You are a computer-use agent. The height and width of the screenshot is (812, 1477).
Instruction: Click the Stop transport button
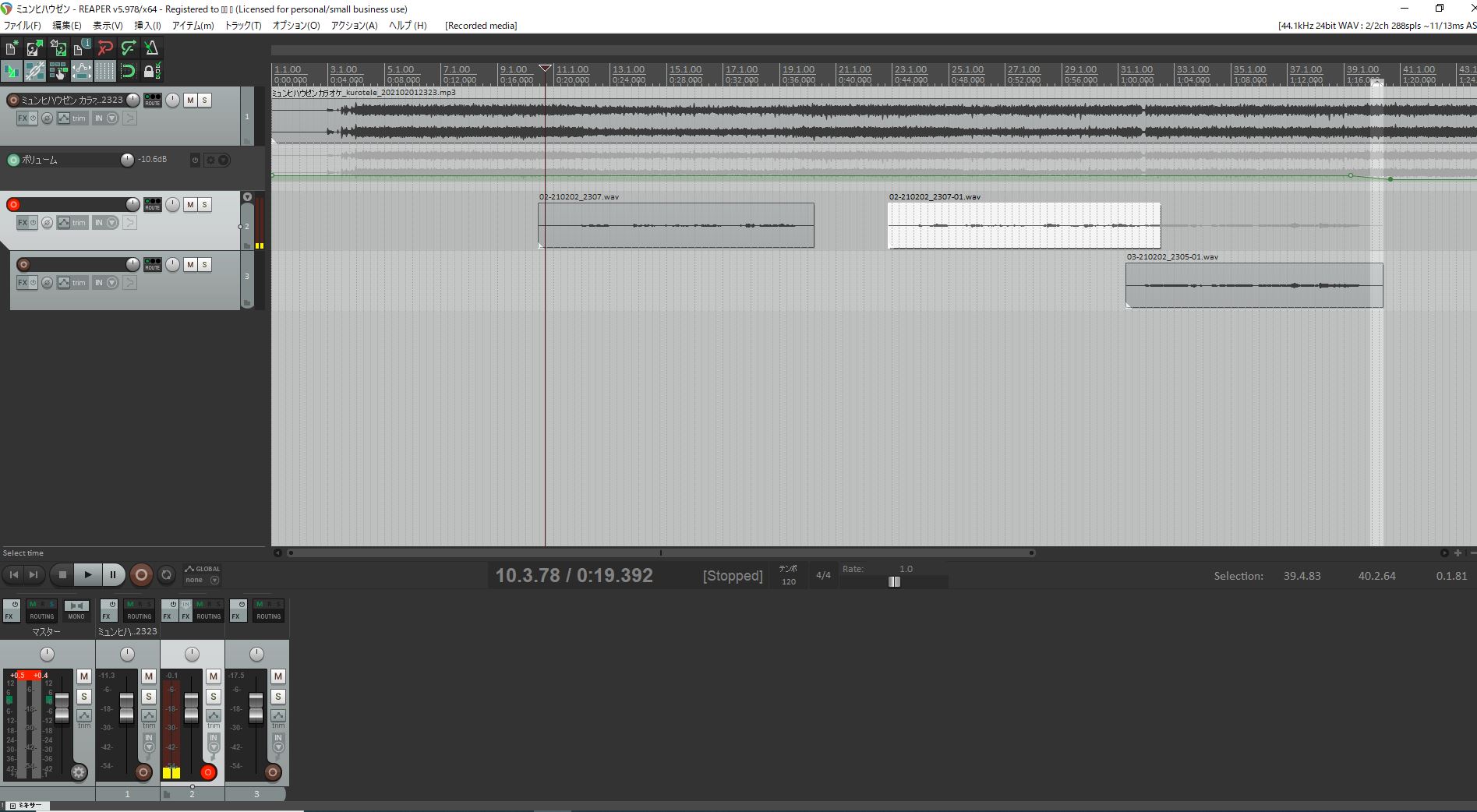point(62,575)
